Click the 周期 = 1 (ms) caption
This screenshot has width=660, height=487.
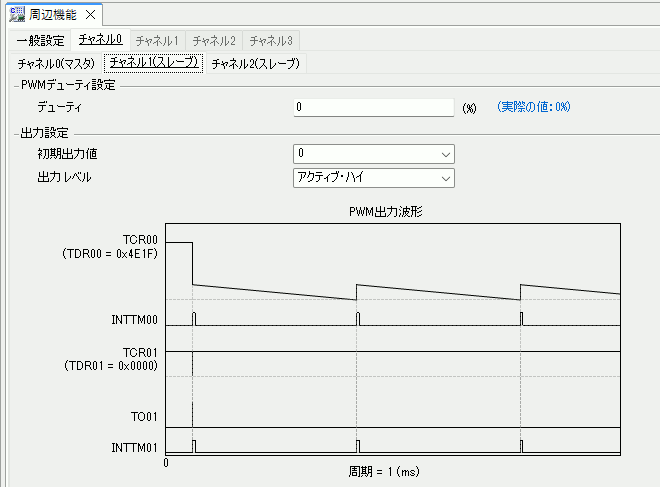pos(384,471)
